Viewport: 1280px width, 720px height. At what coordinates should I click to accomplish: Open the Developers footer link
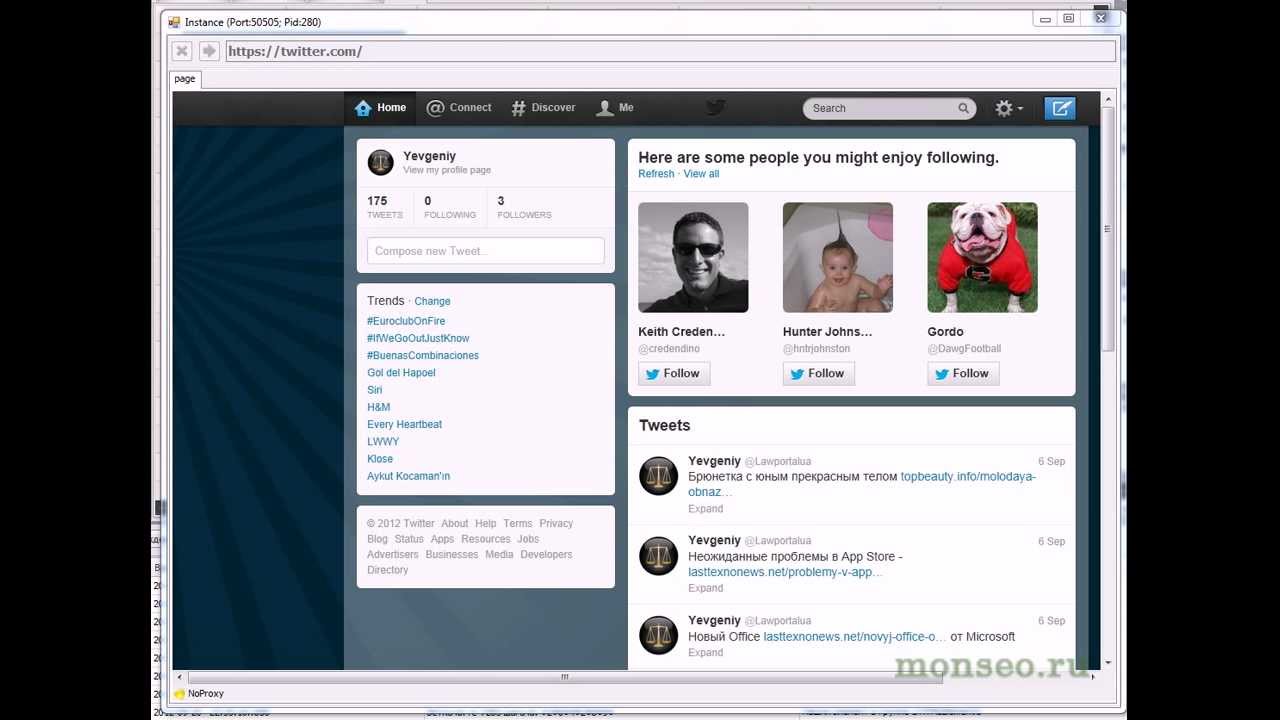546,554
